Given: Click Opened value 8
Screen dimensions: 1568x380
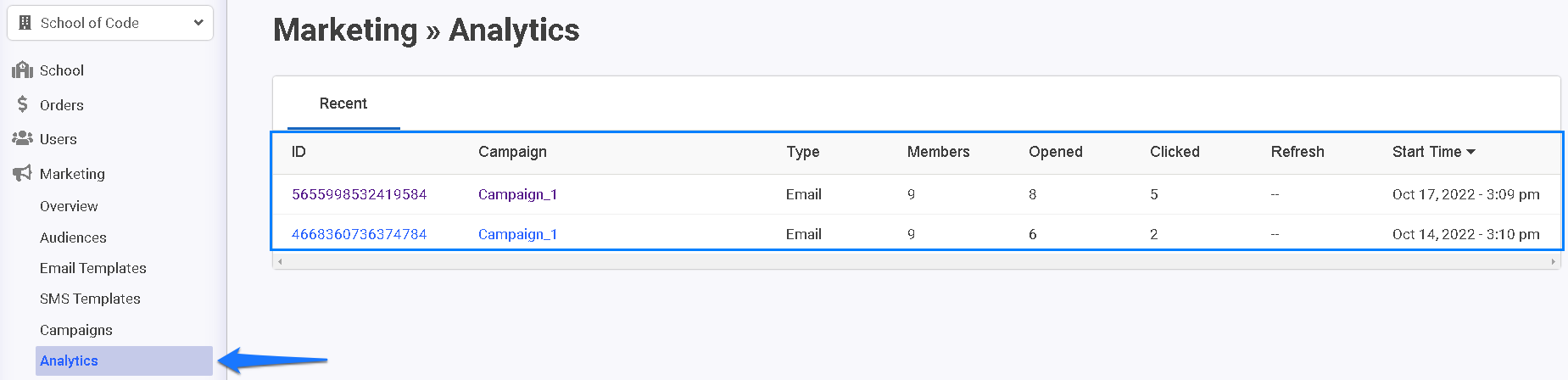Looking at the screenshot, I should pos(1032,194).
